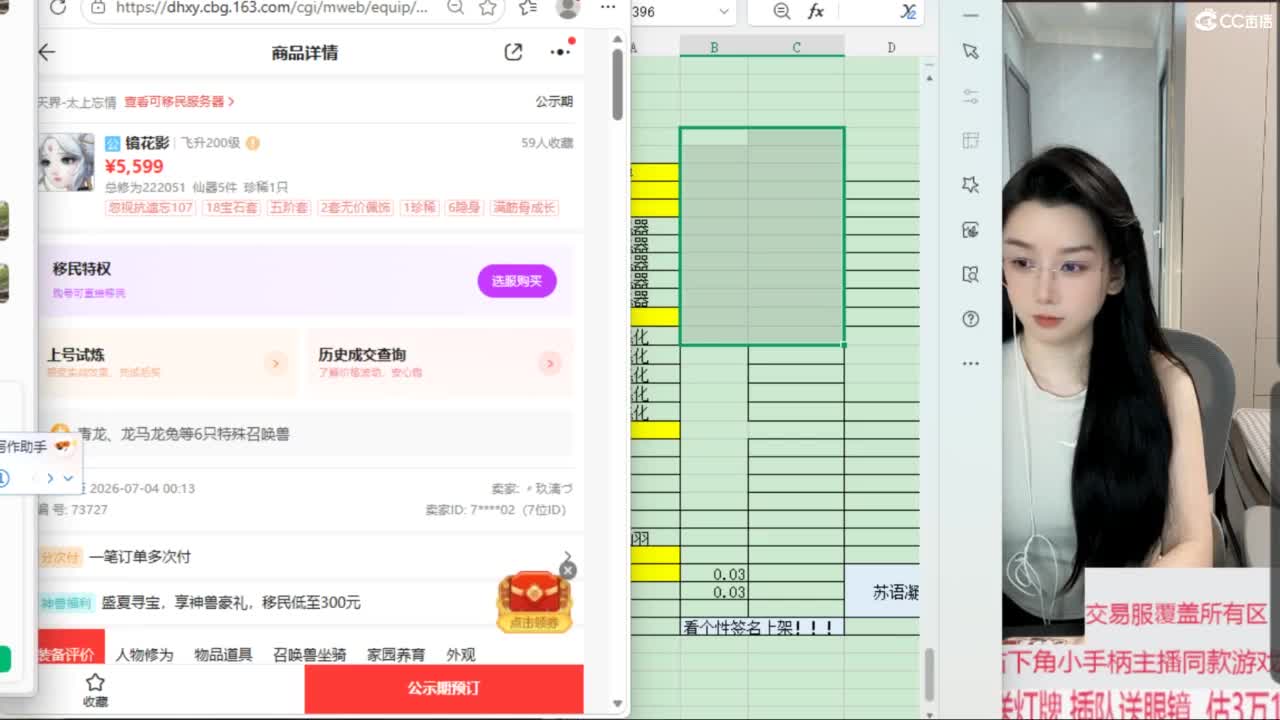Screen dimensions: 1280x720
Task: Switch to 外观 tab
Action: (461, 655)
